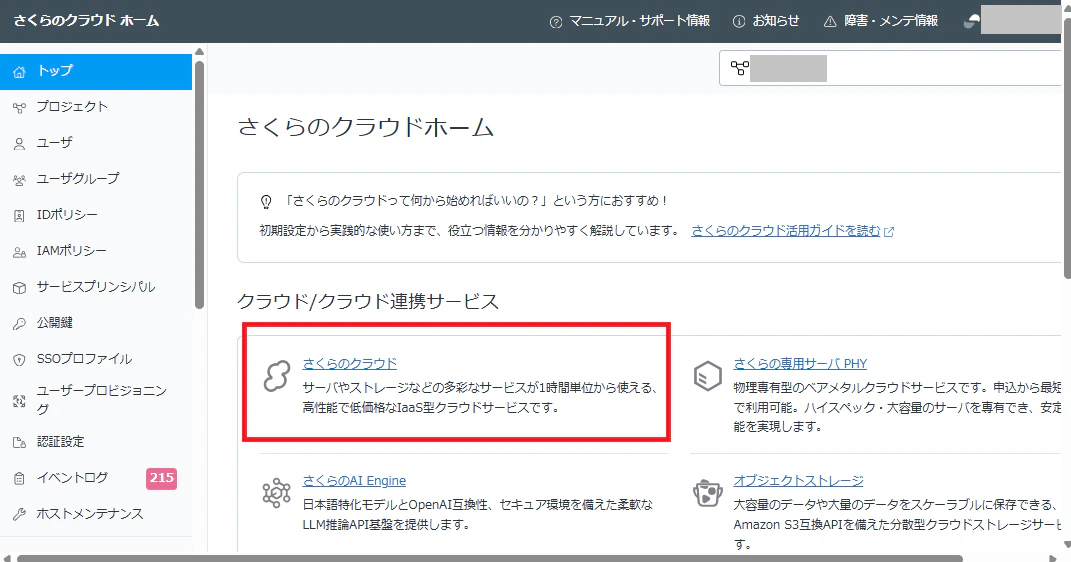Viewport: 1071px width, 562px height.
Task: Click the sidebar vertical scrollbar thumb
Action: click(x=199, y=184)
